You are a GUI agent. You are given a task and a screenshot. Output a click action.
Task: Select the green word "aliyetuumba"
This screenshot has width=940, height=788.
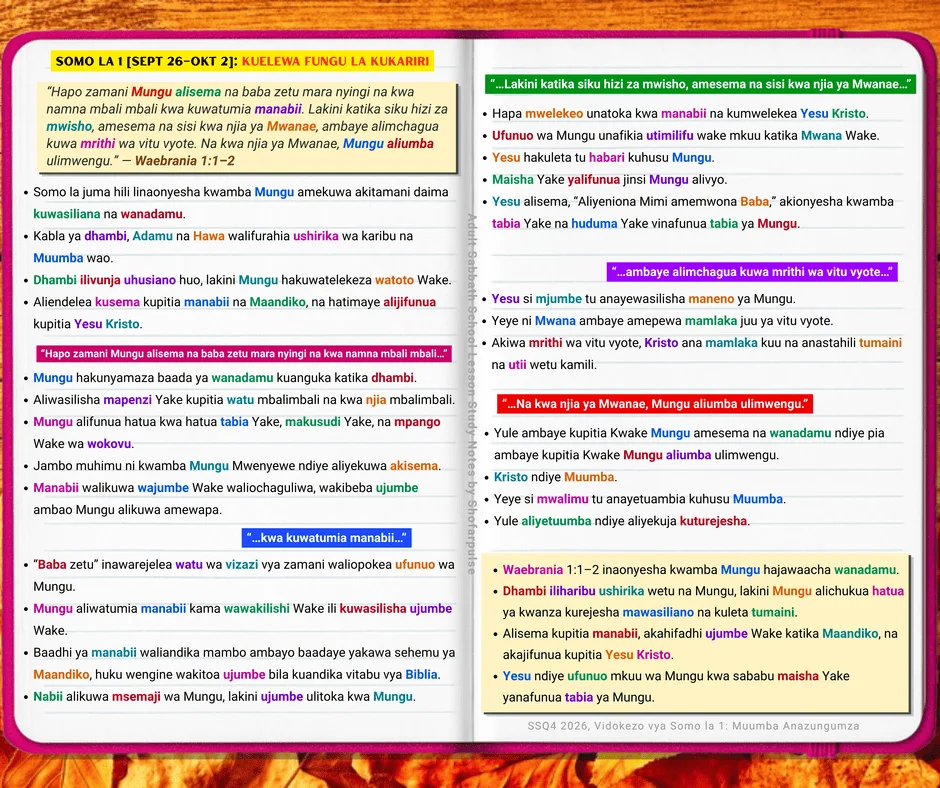(556, 522)
